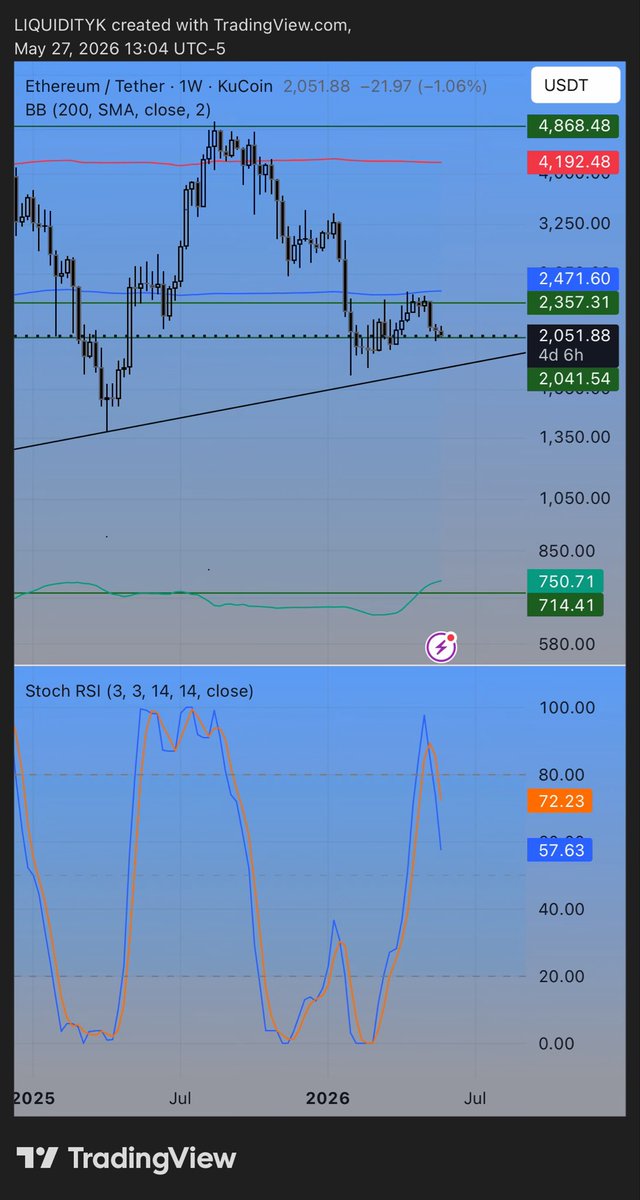The height and width of the screenshot is (1200, 640).
Task: Click the first Jul time axis label
Action: point(182,1098)
